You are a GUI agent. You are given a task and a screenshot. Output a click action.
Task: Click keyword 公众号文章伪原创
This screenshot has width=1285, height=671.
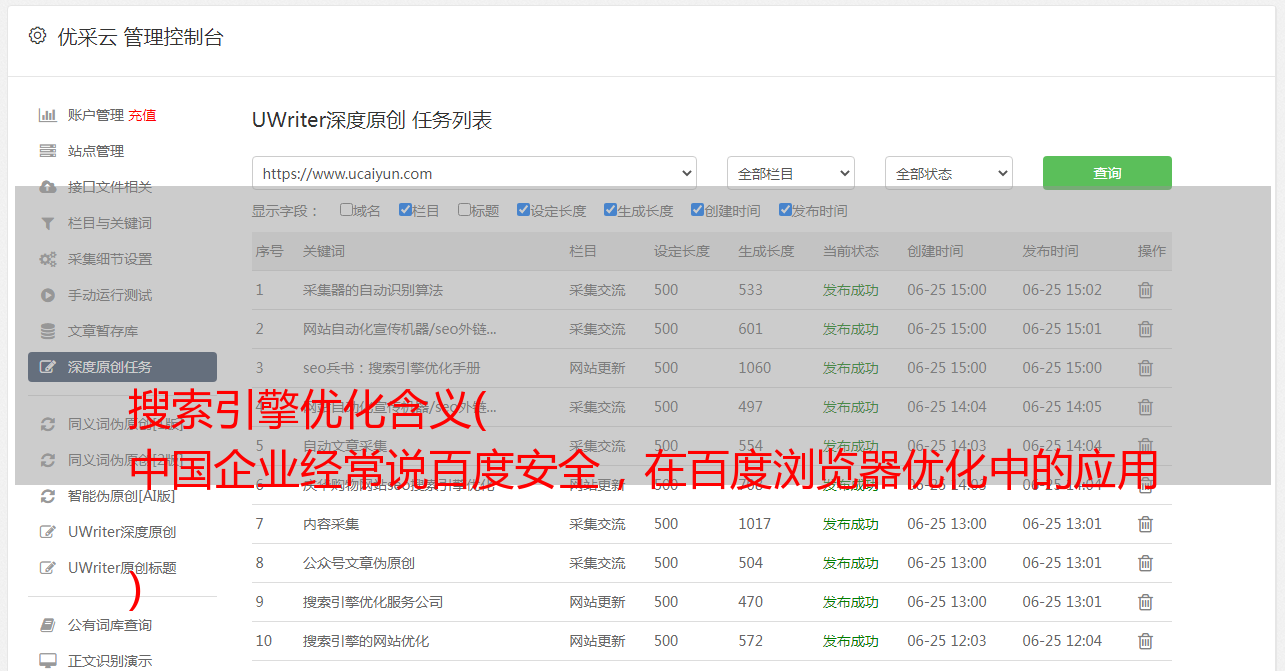359,563
